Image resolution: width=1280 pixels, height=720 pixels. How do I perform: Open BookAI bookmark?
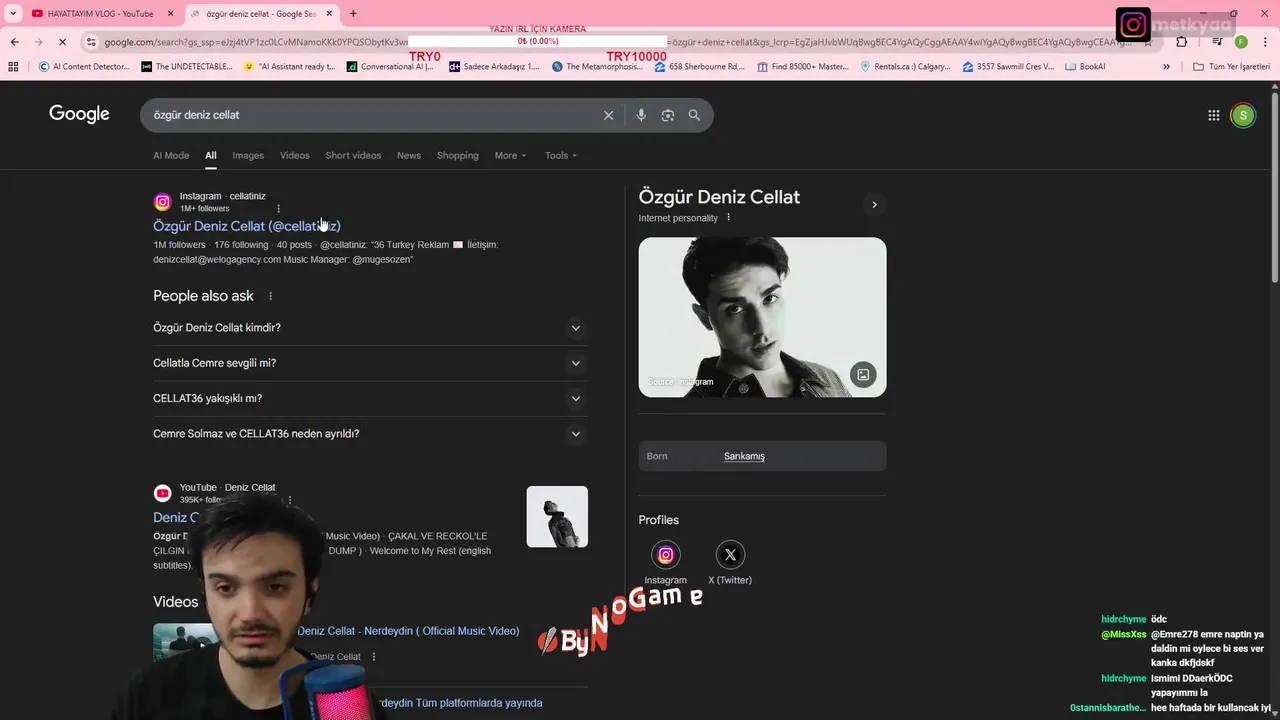coord(1085,67)
